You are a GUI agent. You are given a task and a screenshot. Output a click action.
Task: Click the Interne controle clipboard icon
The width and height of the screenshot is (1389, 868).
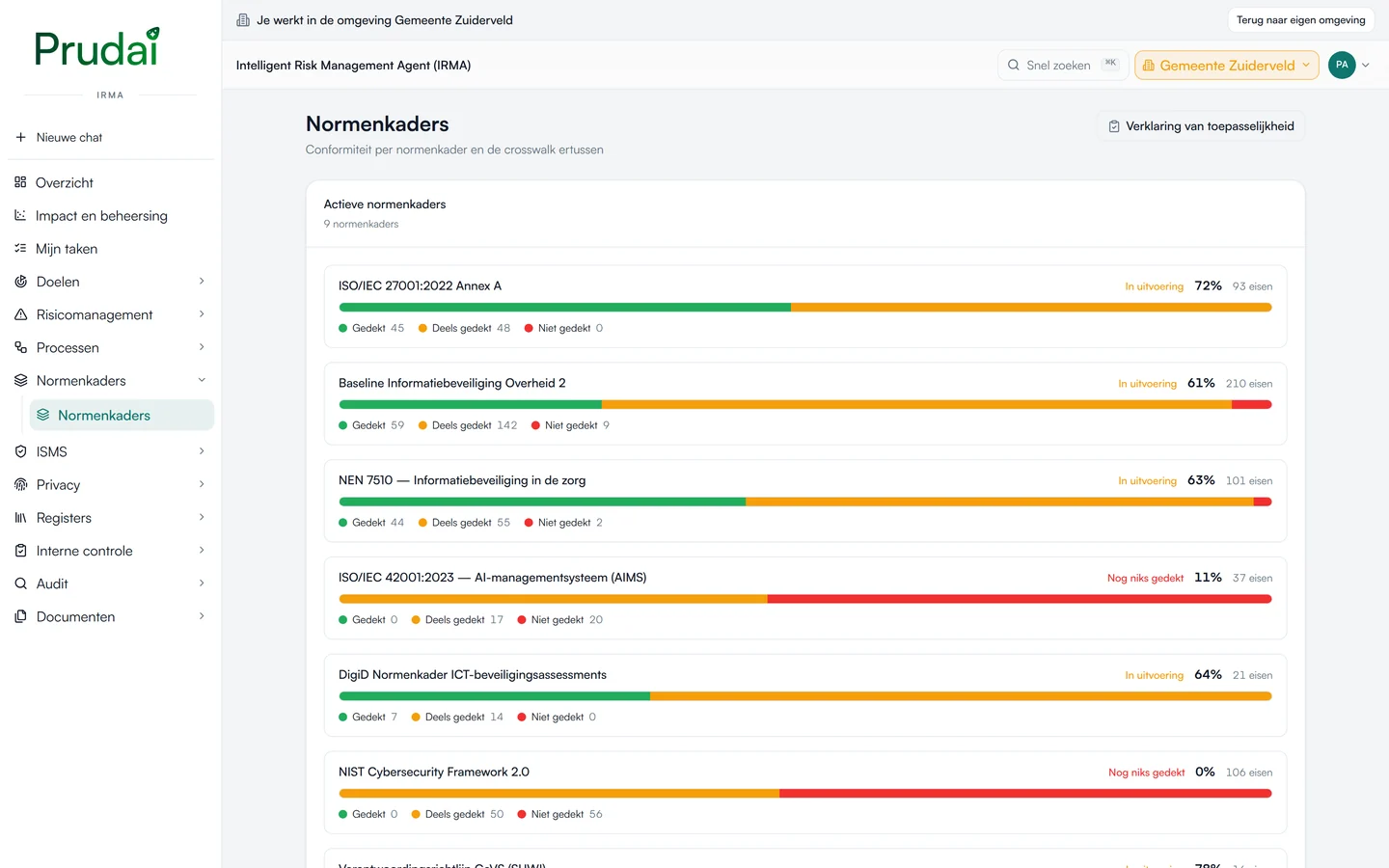tap(20, 551)
